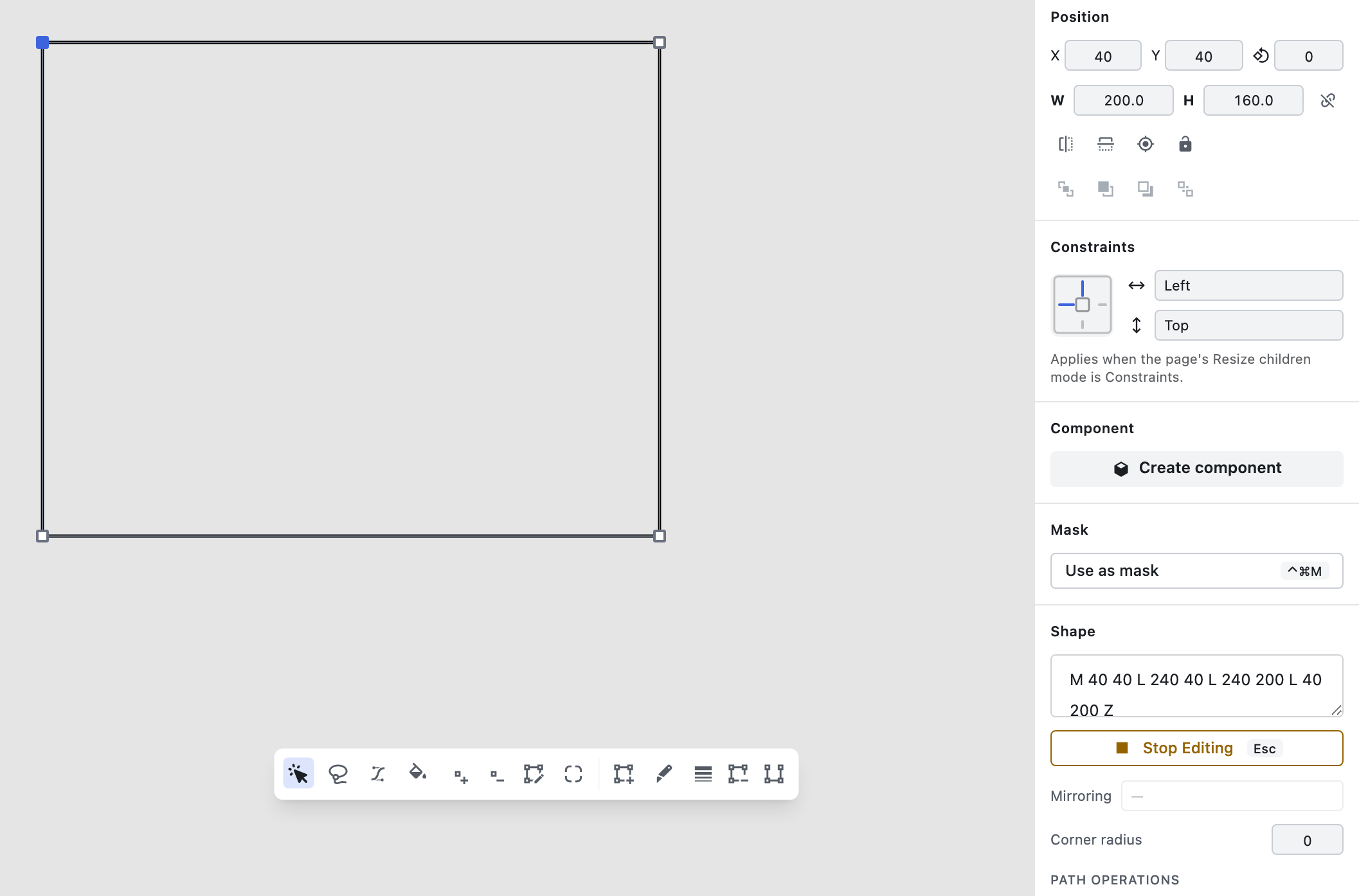The image size is (1359, 896).
Task: Select the point selection cursor tool
Action: pos(298,773)
